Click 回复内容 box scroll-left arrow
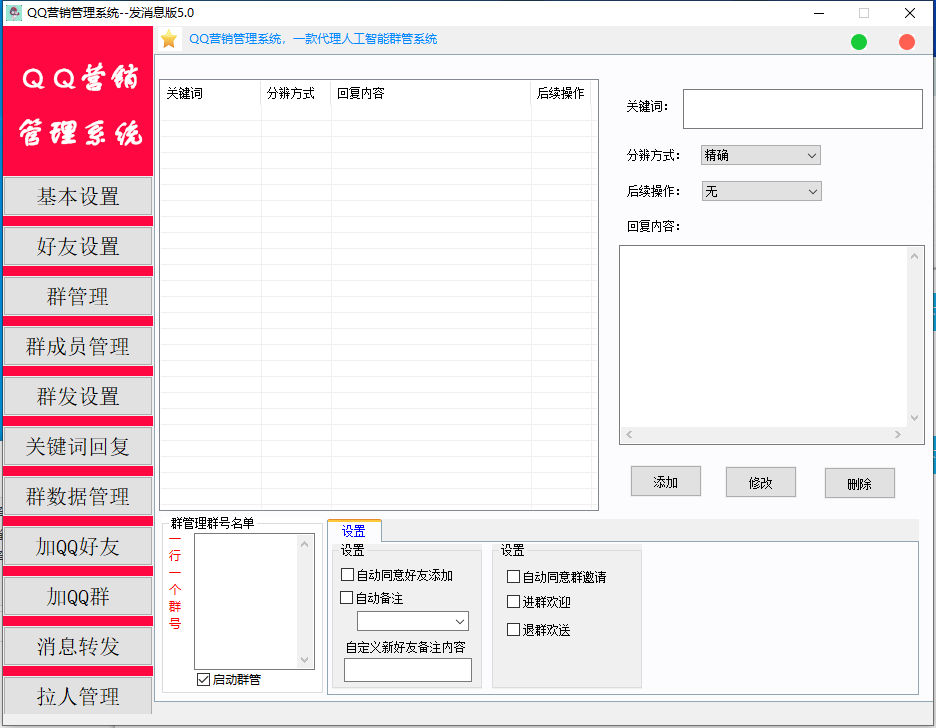The image size is (936, 728). [629, 434]
